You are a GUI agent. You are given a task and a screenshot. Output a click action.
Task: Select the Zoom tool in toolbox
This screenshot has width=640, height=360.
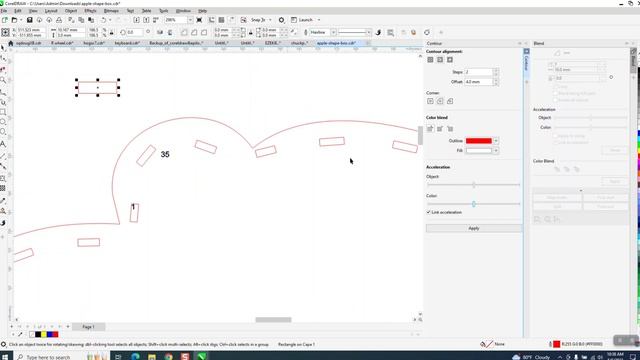pos(3,80)
